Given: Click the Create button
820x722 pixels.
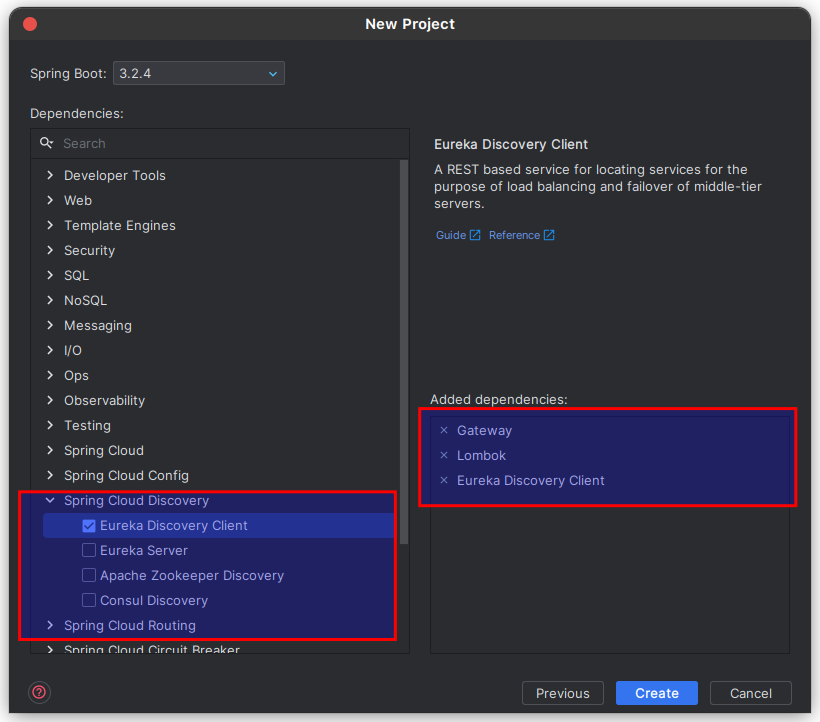Looking at the screenshot, I should 657,693.
